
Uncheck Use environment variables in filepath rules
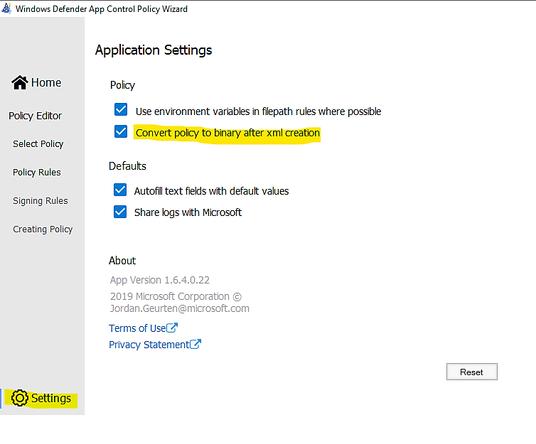point(121,110)
